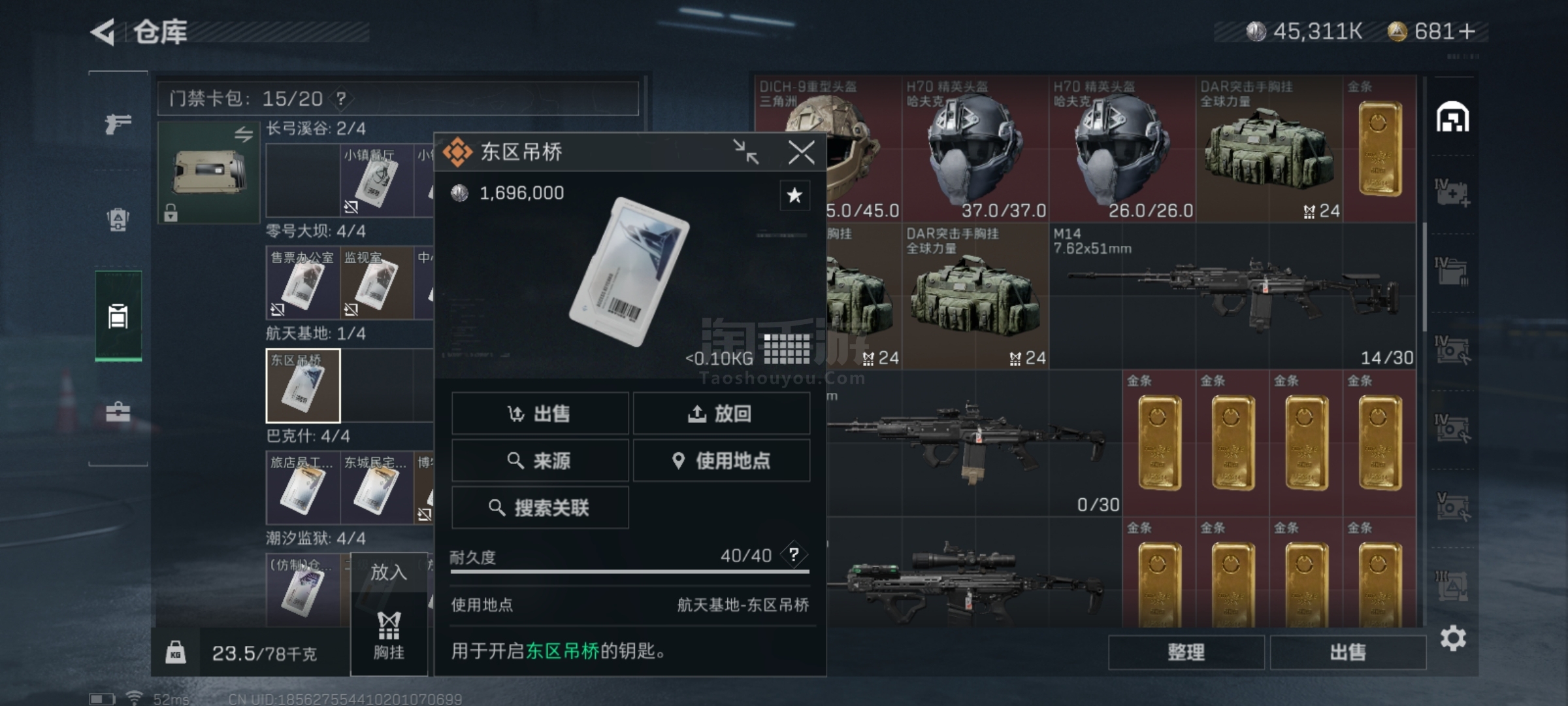1568x706 pixels.
Task: Click 搜索关联 search related
Action: pyautogui.click(x=540, y=507)
